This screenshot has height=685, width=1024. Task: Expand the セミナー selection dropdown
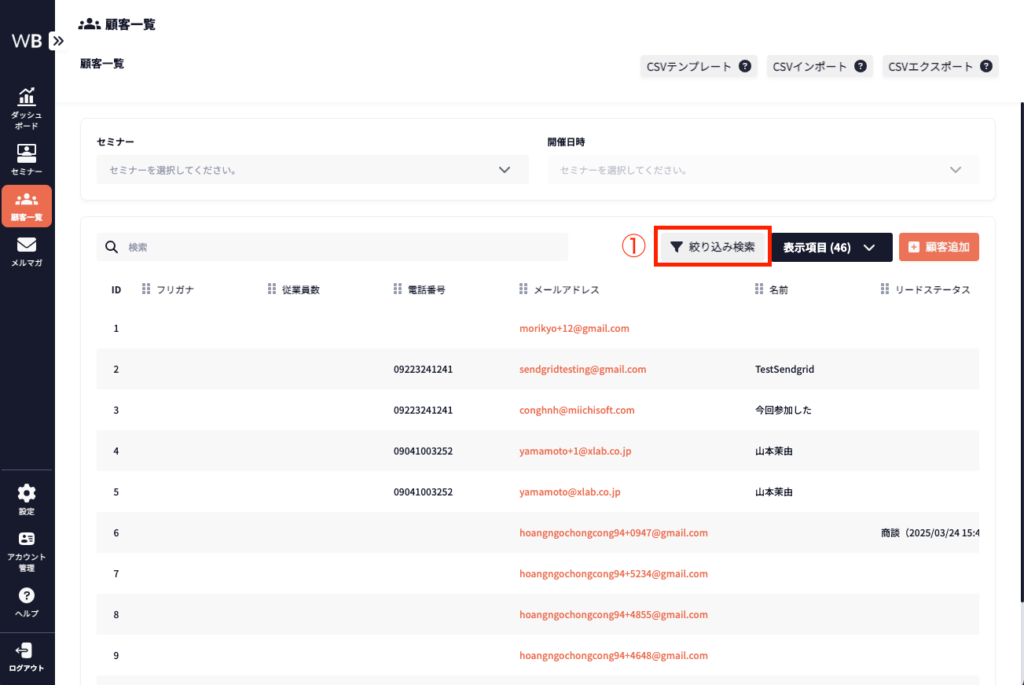coord(504,170)
